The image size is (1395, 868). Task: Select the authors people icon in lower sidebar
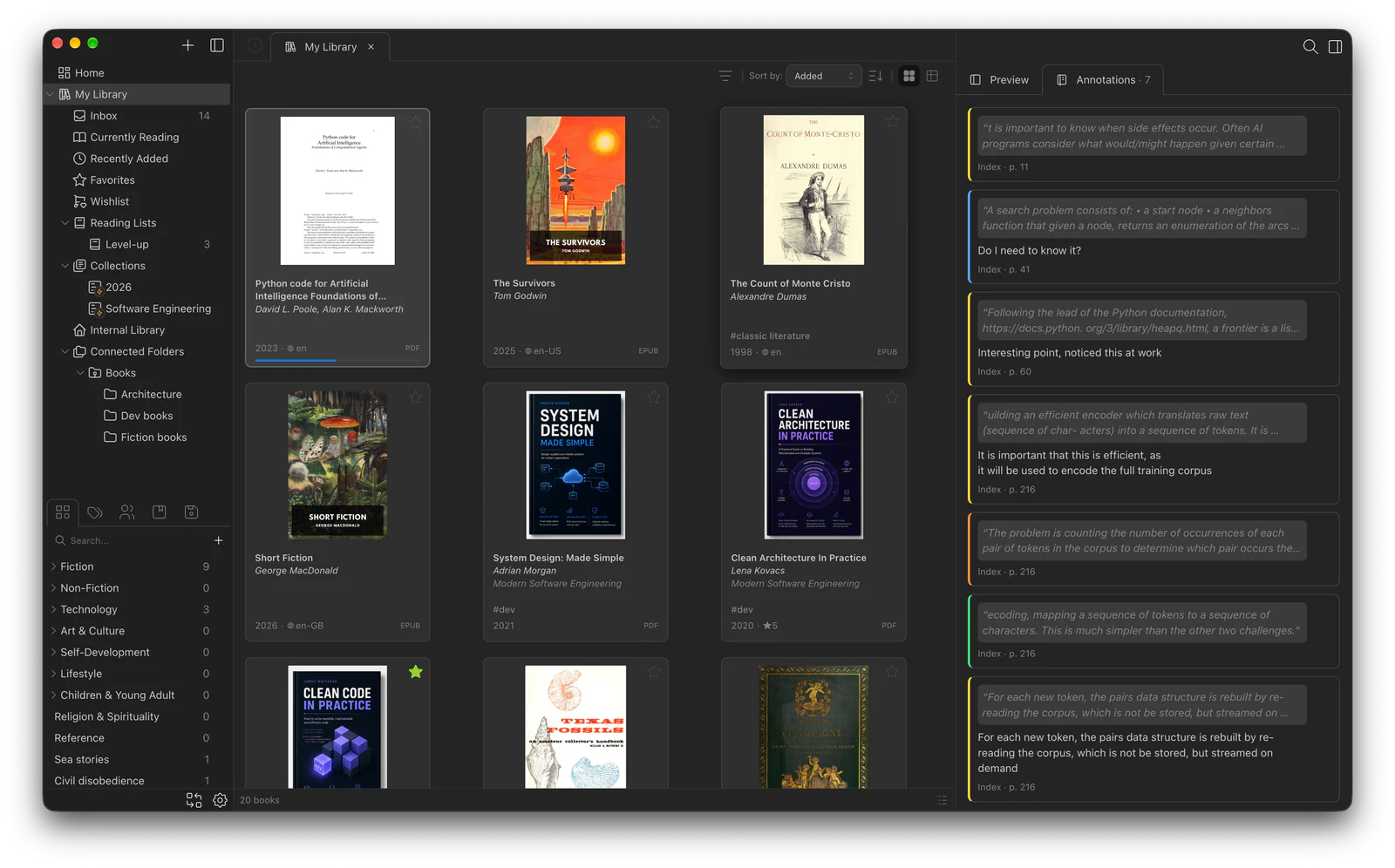[127, 512]
